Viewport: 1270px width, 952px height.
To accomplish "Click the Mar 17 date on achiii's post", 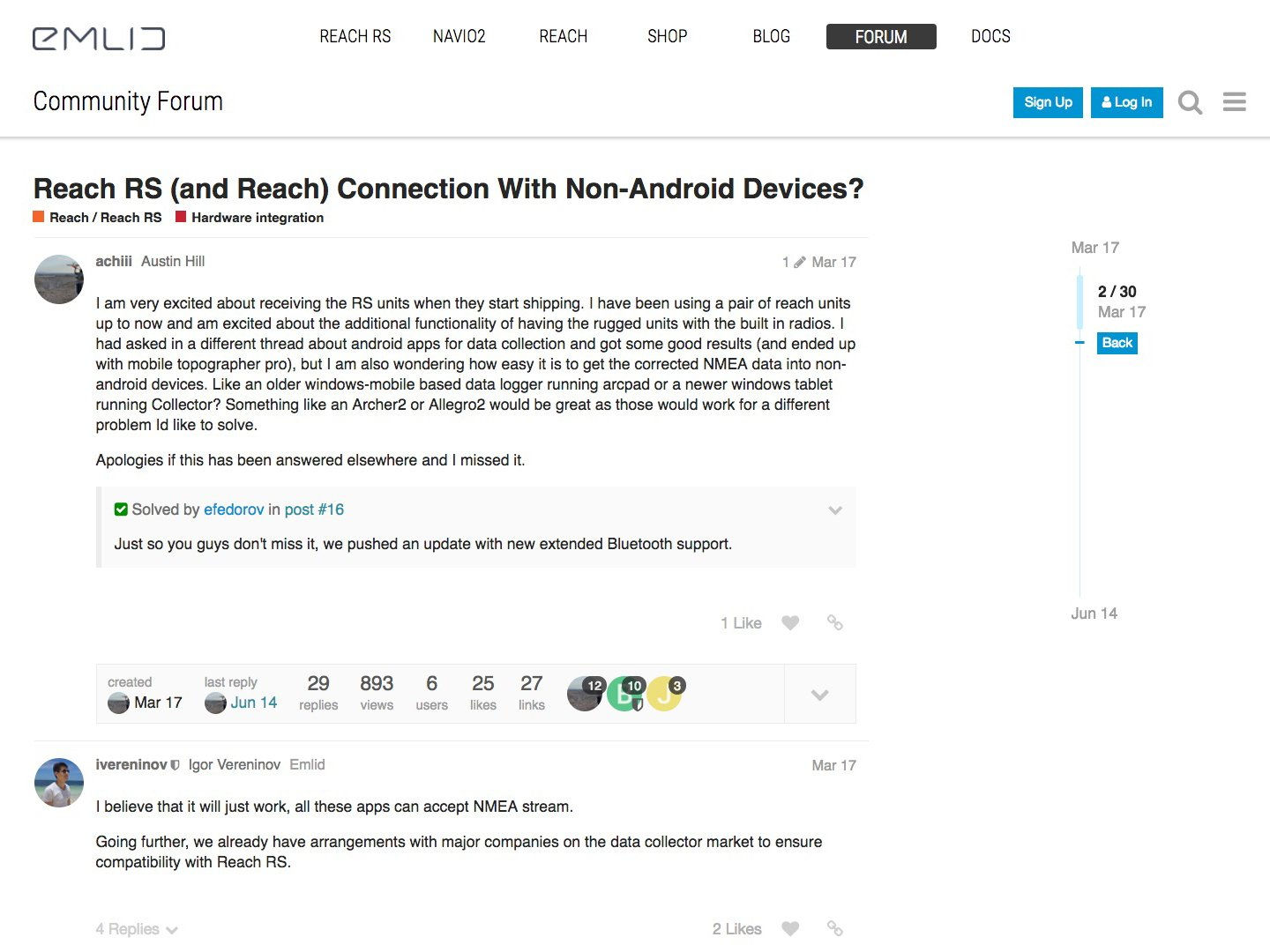I will coord(833,262).
